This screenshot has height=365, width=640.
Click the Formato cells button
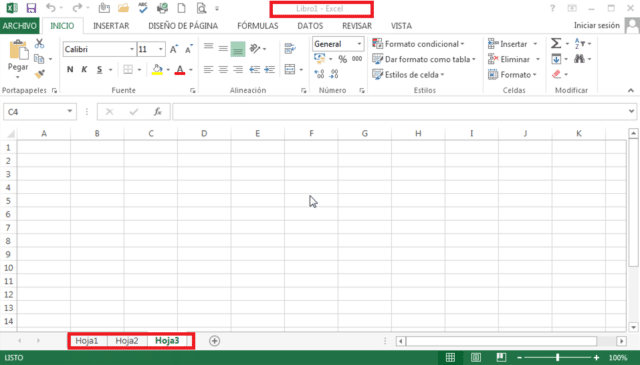tap(513, 75)
